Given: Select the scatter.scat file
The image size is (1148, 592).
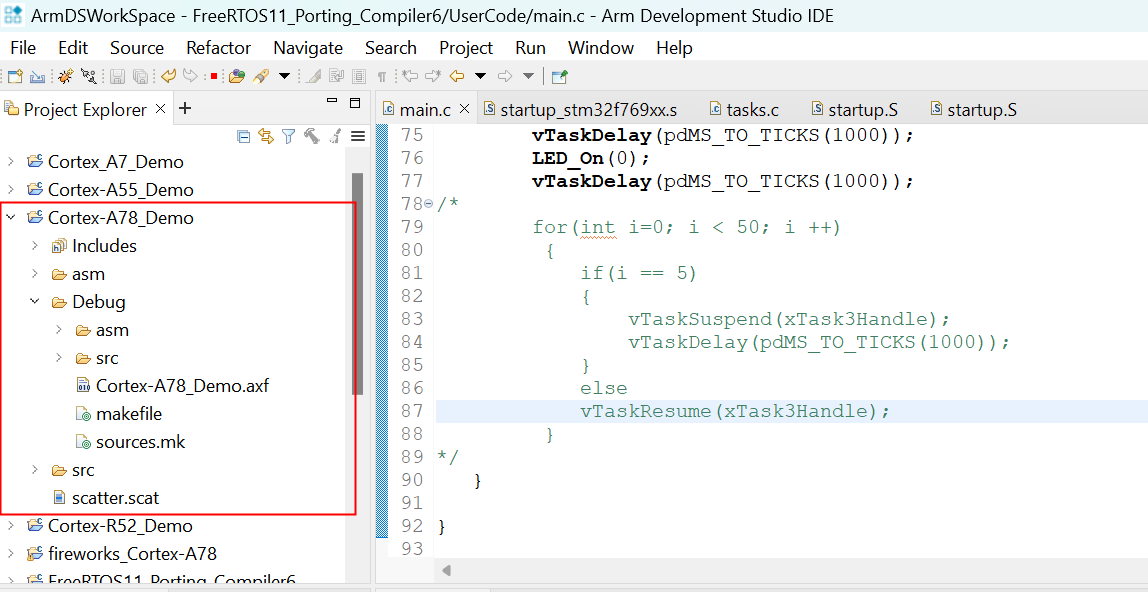Looking at the screenshot, I should click(115, 498).
